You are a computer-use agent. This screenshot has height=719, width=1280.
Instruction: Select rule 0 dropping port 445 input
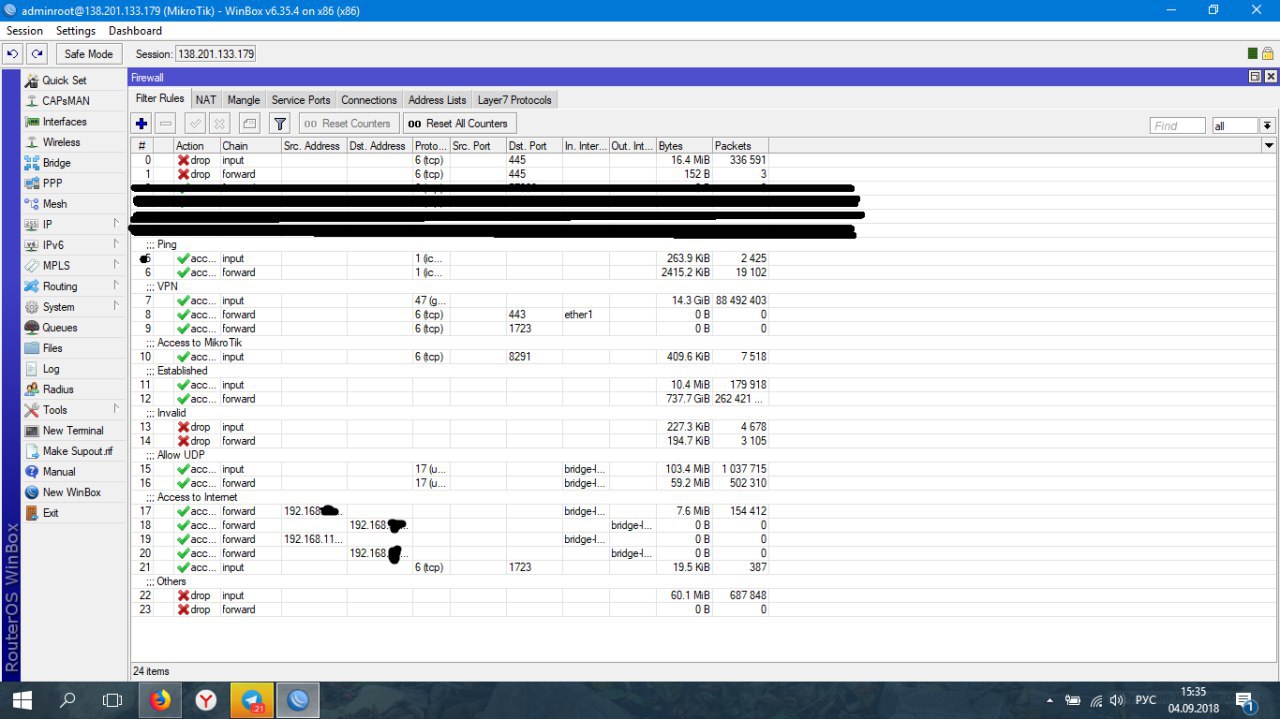[450, 160]
